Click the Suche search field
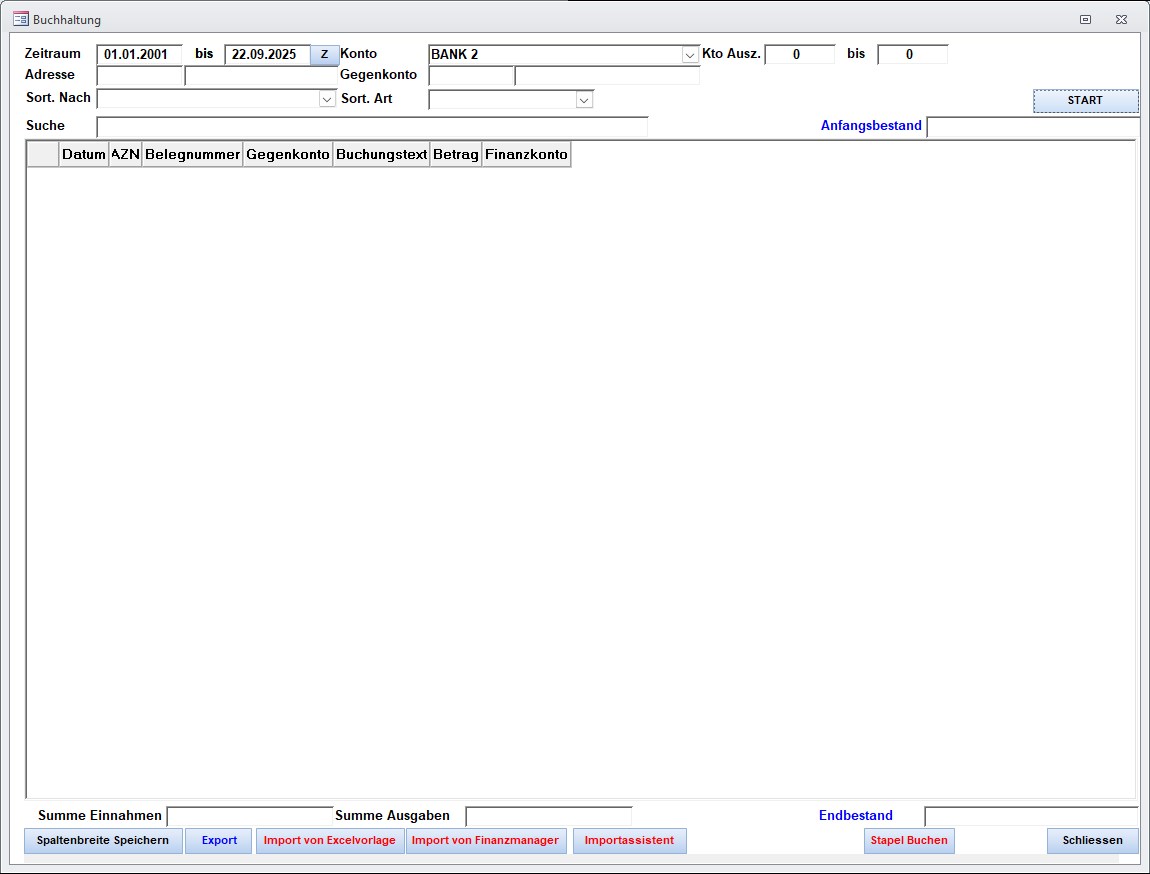The width and height of the screenshot is (1150, 874). click(x=371, y=127)
